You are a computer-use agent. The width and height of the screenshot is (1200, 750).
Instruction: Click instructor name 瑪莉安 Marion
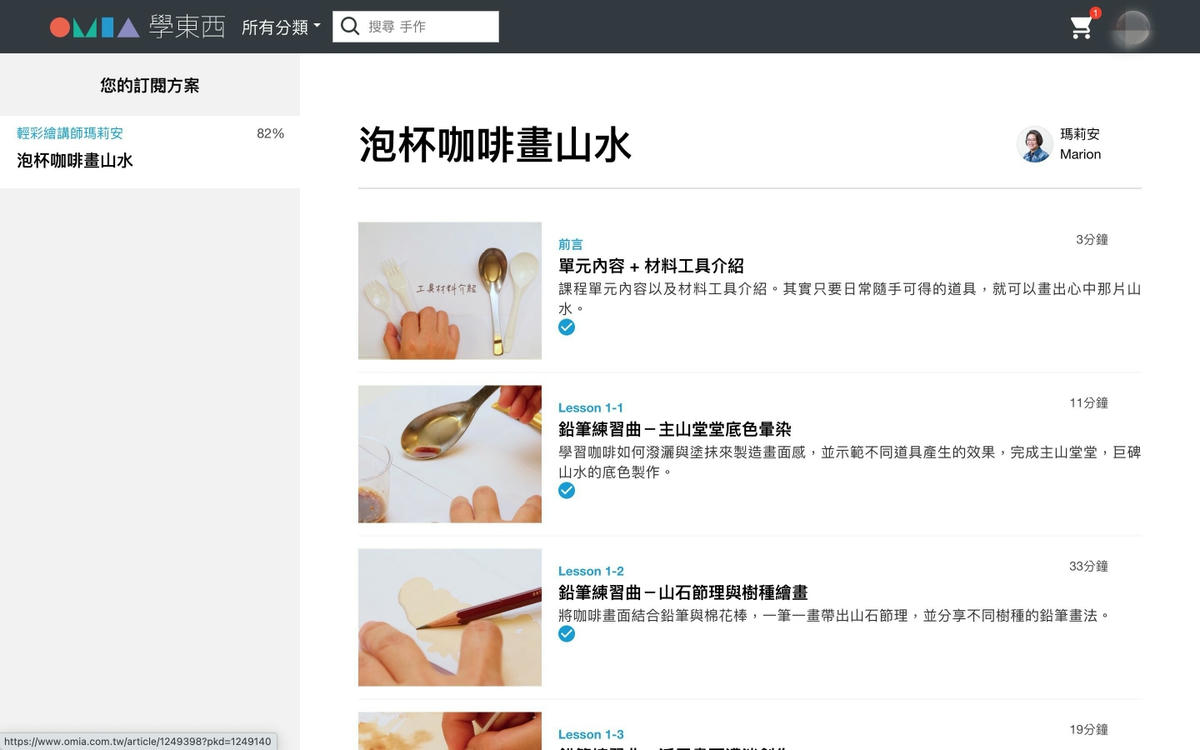[1080, 144]
